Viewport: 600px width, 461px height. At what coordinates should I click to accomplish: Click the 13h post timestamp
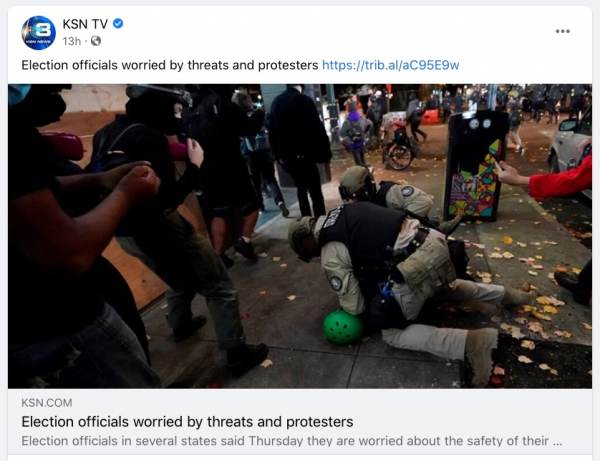point(72,41)
